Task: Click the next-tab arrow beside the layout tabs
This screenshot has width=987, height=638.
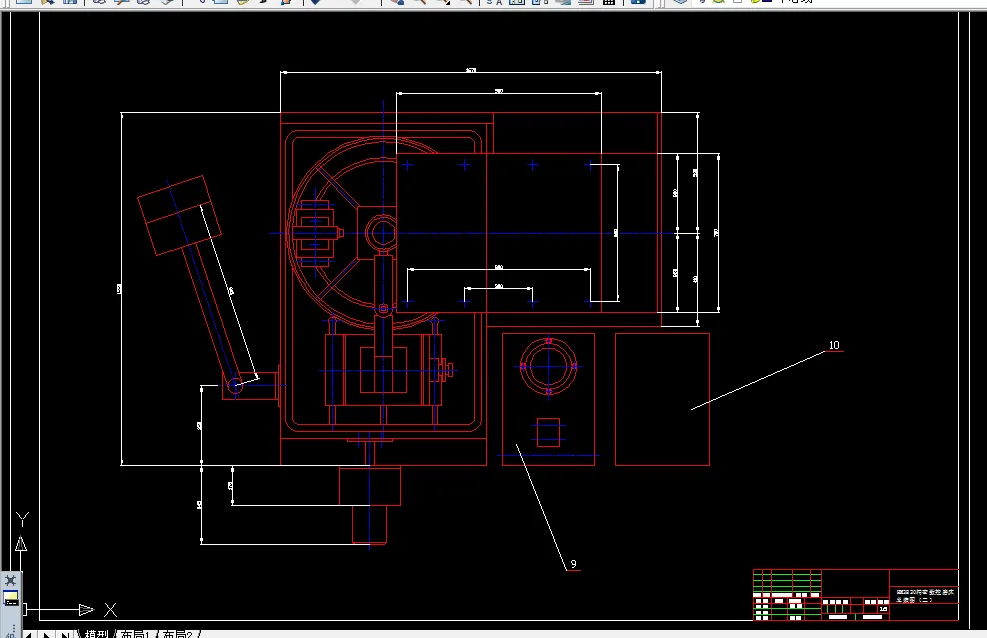Action: point(46,635)
